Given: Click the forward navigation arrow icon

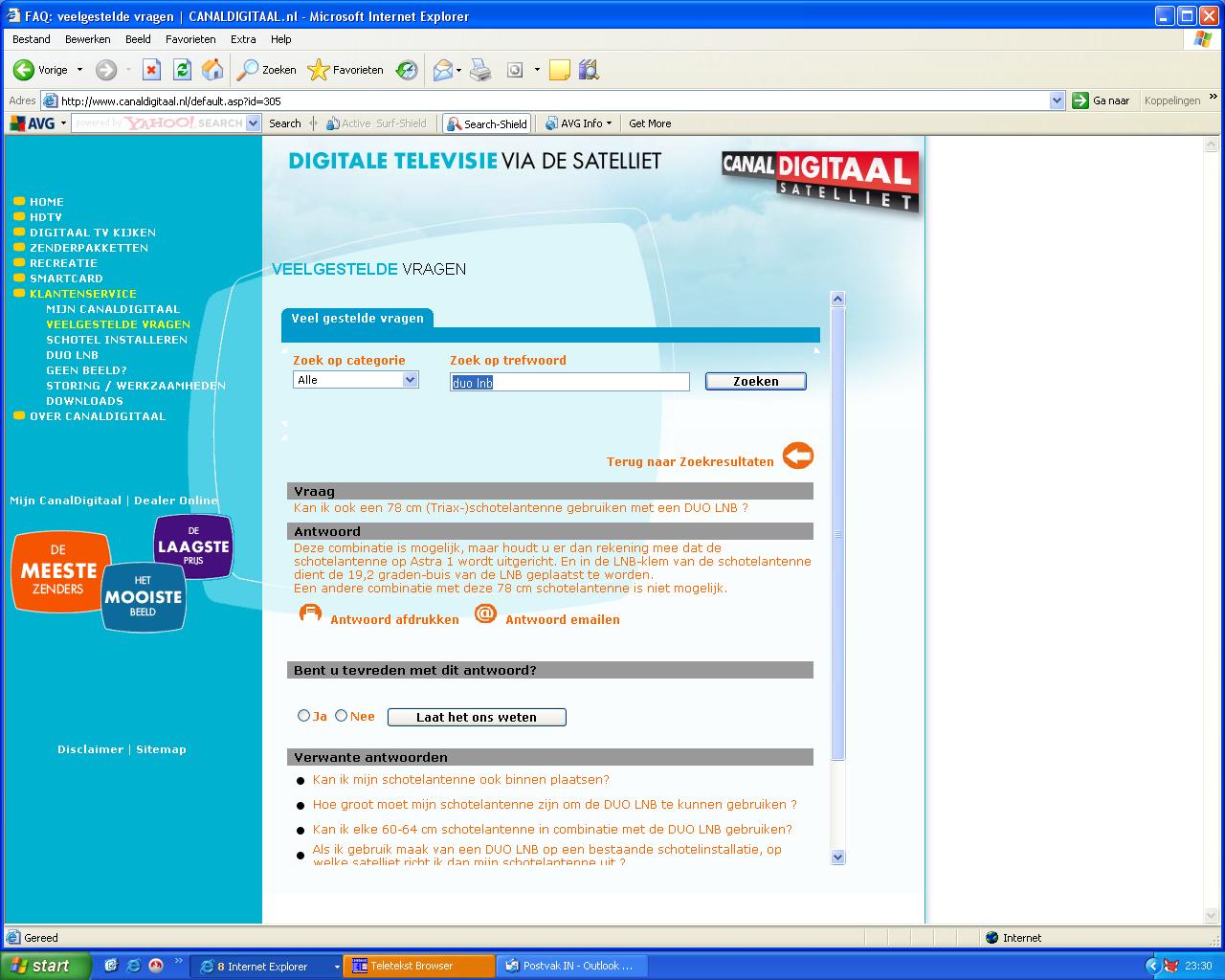Looking at the screenshot, I should (x=106, y=70).
